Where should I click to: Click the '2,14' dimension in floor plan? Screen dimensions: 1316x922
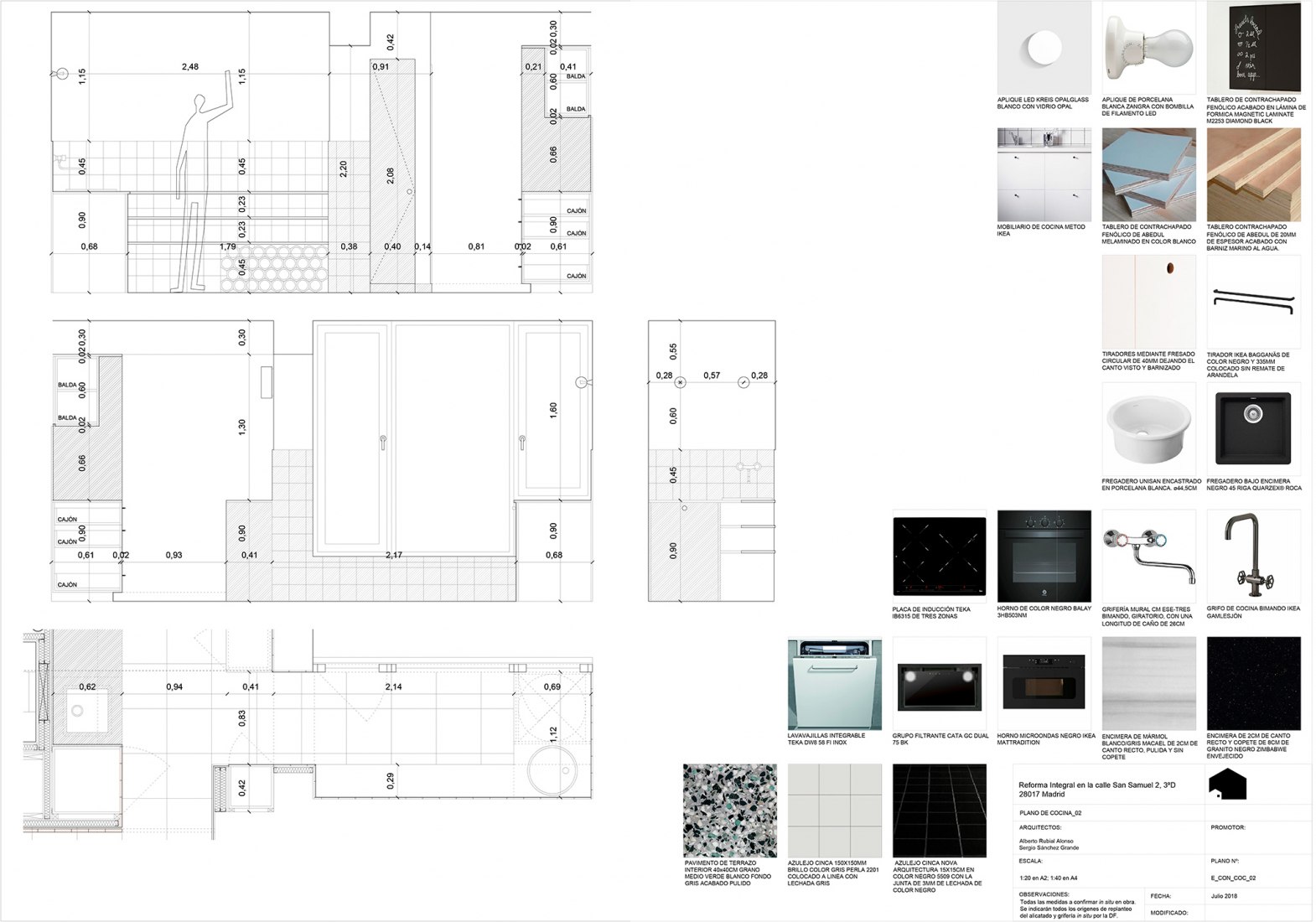coord(392,686)
